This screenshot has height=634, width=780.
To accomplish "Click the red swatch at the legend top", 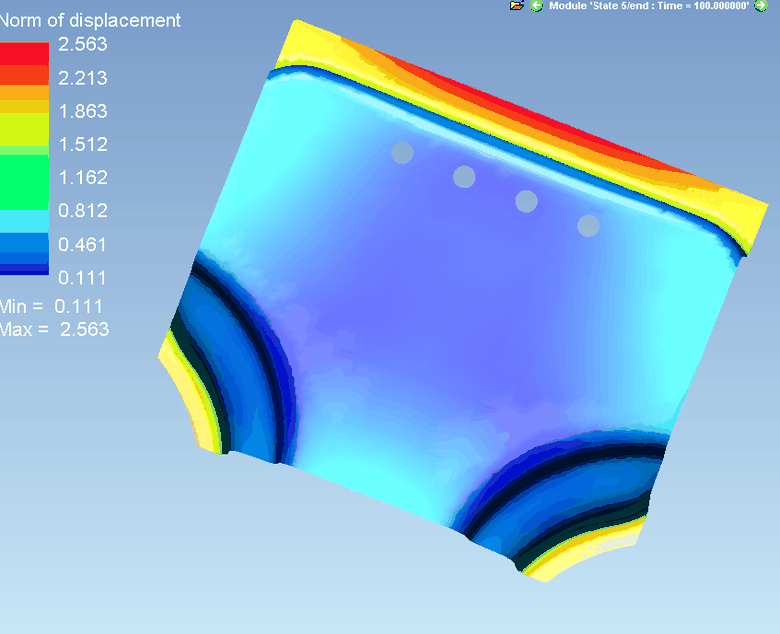I will tap(24, 54).
